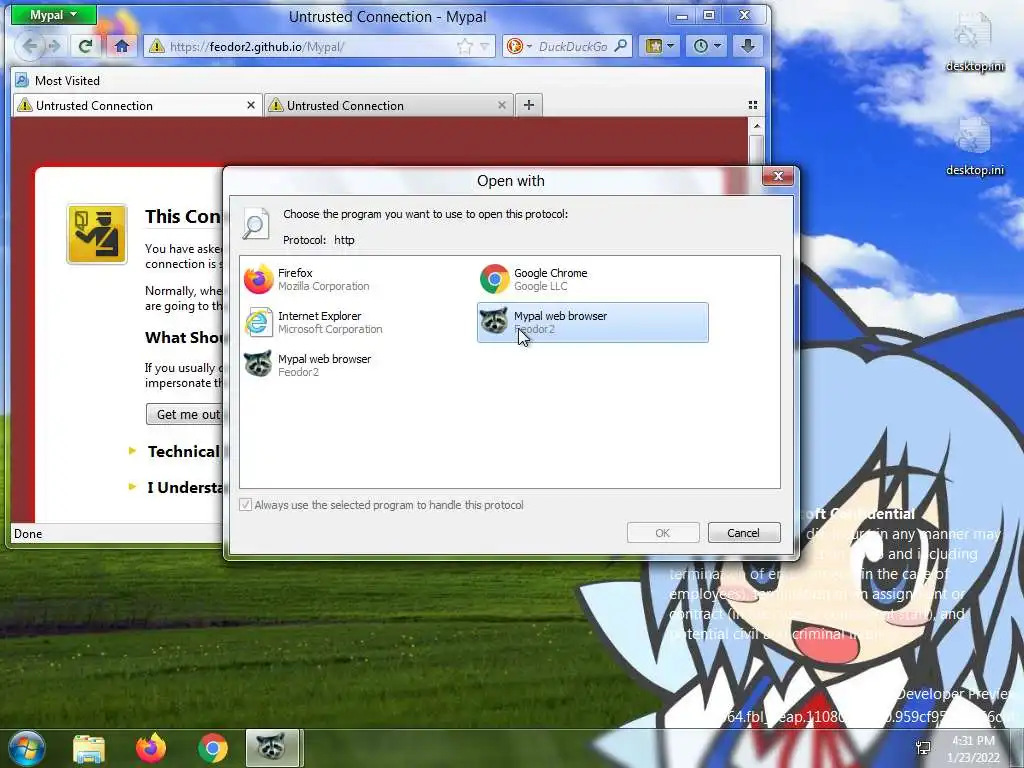Close the Open with dialog via X

(x=778, y=176)
